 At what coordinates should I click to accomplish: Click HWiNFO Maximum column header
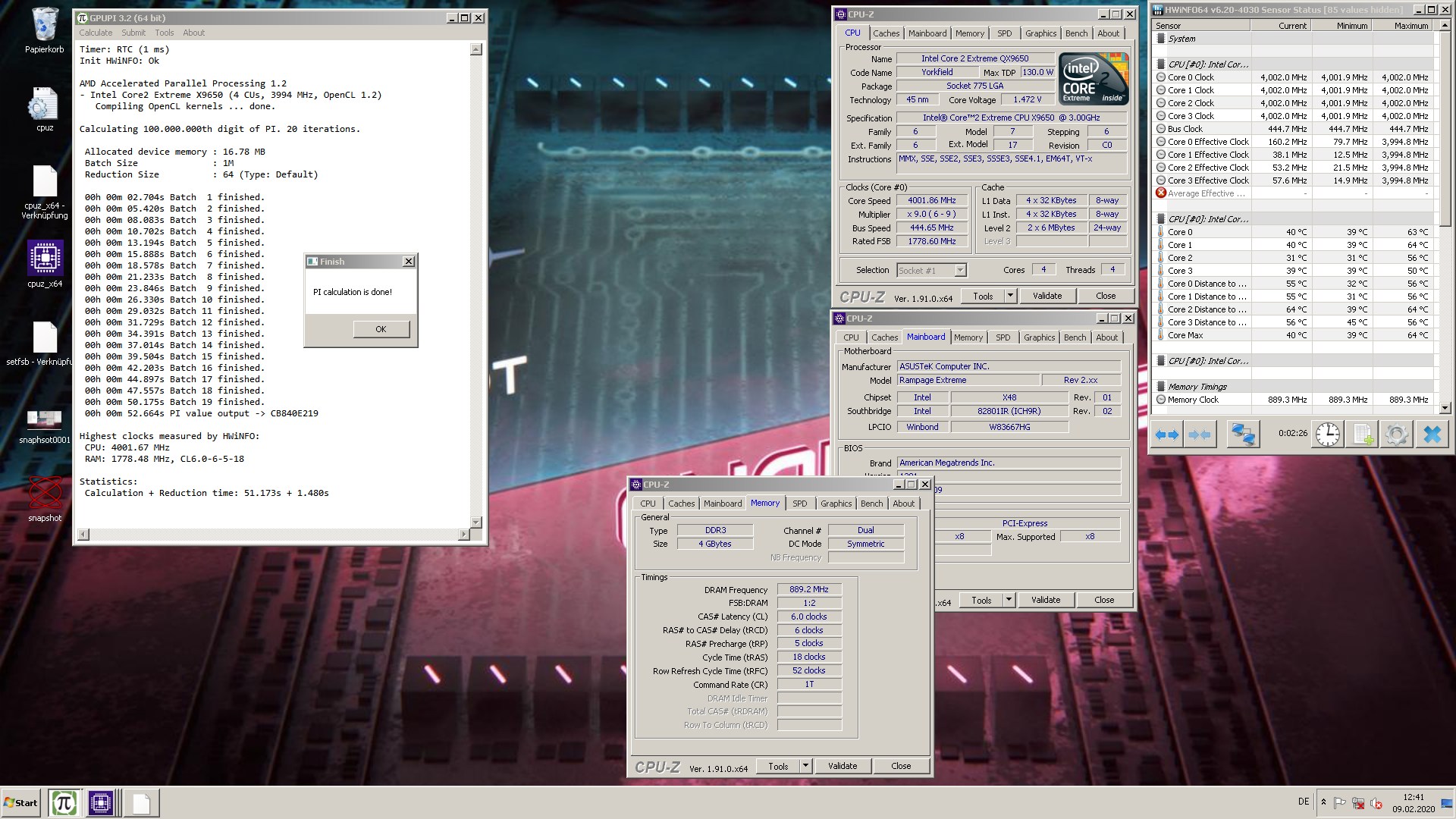(1402, 26)
